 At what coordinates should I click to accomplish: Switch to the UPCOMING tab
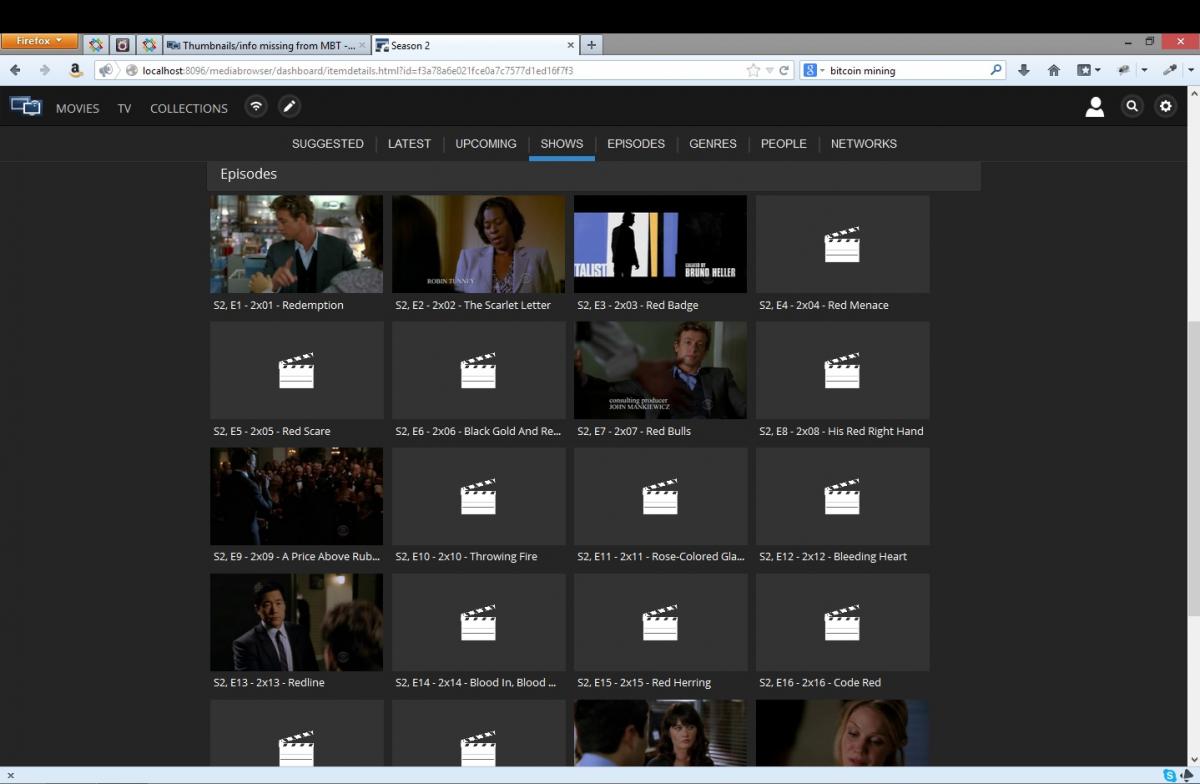(x=486, y=144)
